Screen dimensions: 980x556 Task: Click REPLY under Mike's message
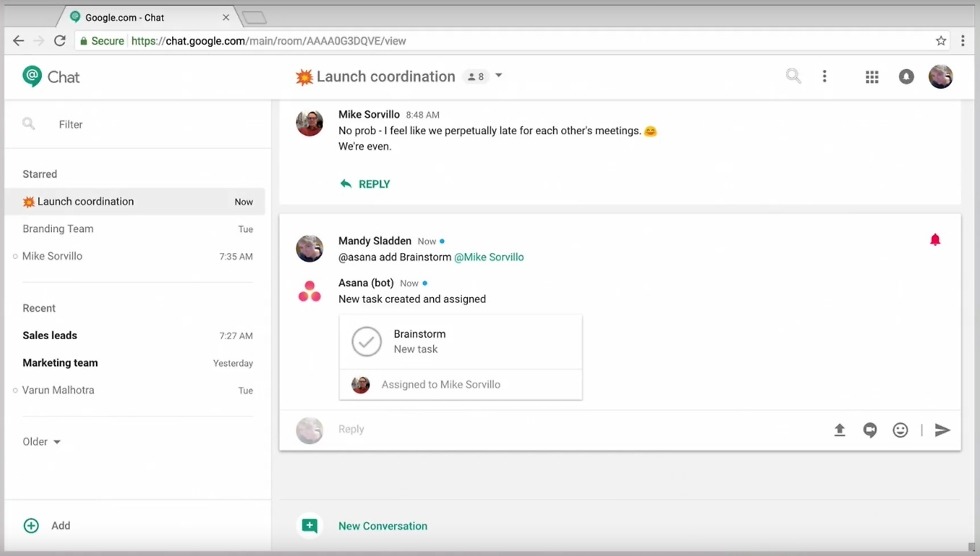tap(365, 184)
